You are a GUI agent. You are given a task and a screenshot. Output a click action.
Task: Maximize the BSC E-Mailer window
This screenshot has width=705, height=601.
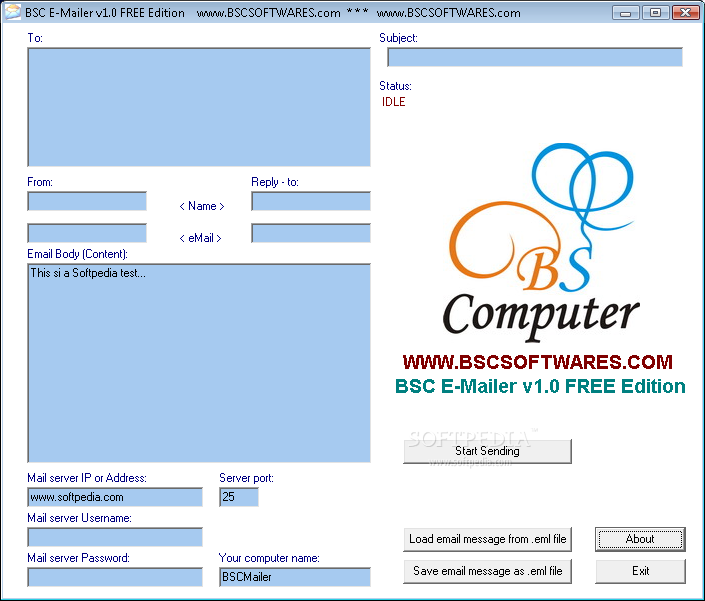coord(656,13)
